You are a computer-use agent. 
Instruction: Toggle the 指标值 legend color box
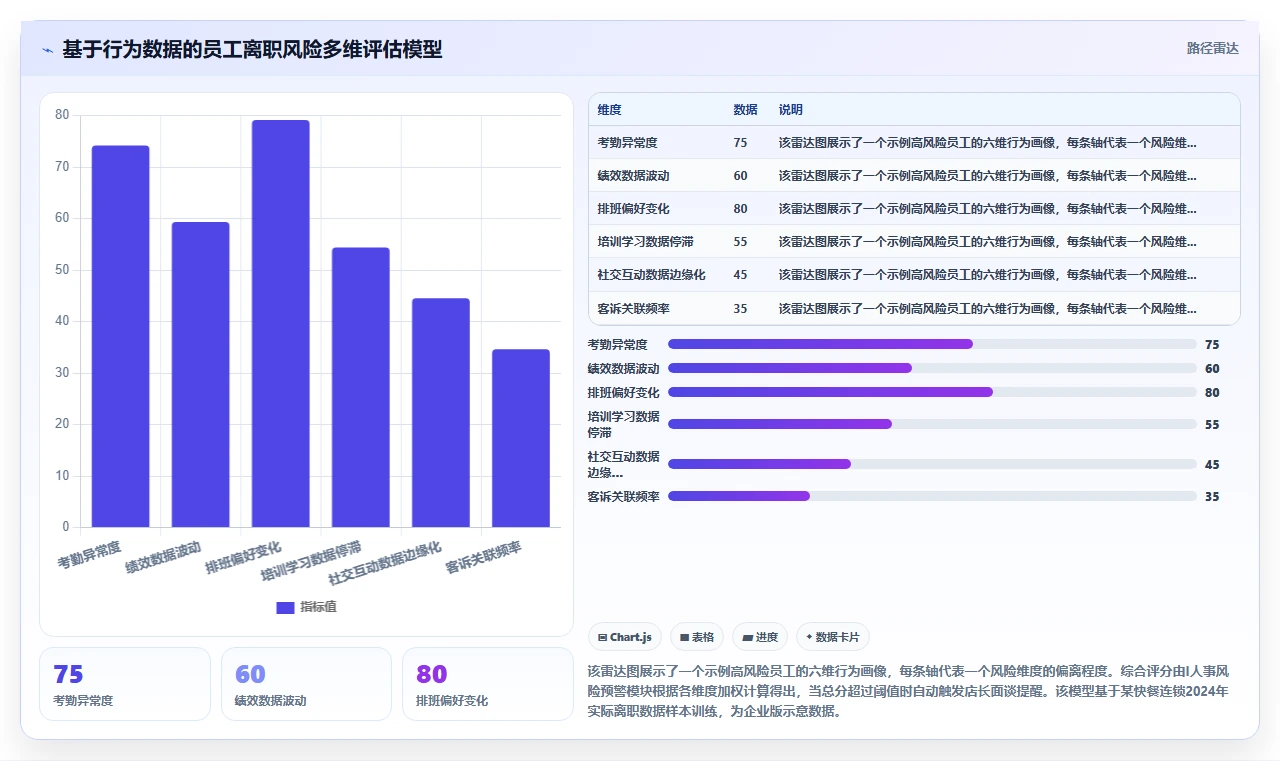pos(285,607)
